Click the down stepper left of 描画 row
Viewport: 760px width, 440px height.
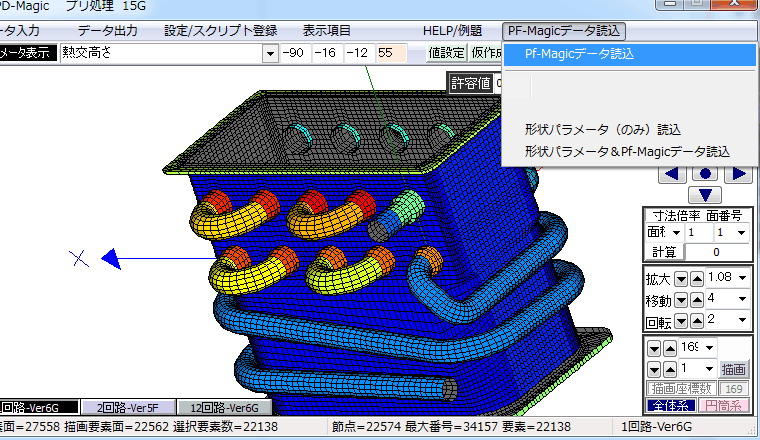(654, 370)
